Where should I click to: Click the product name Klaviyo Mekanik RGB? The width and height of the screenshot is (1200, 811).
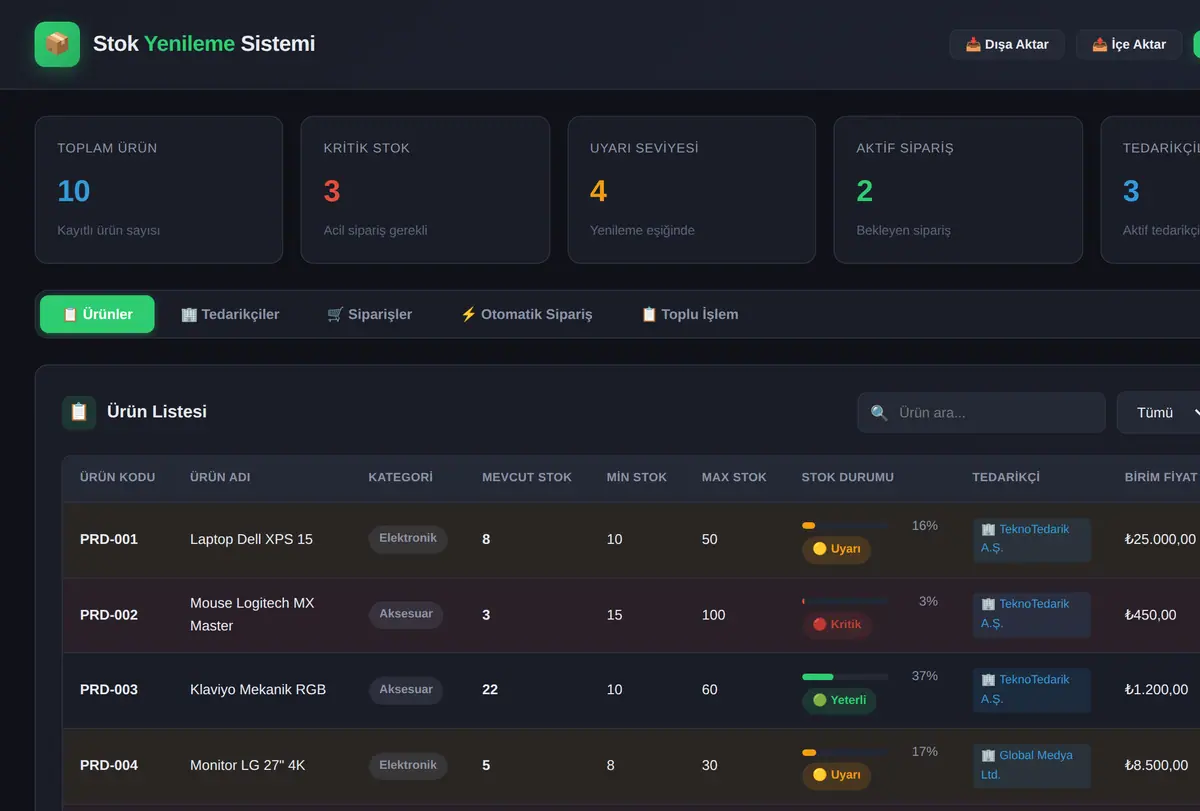[258, 690]
